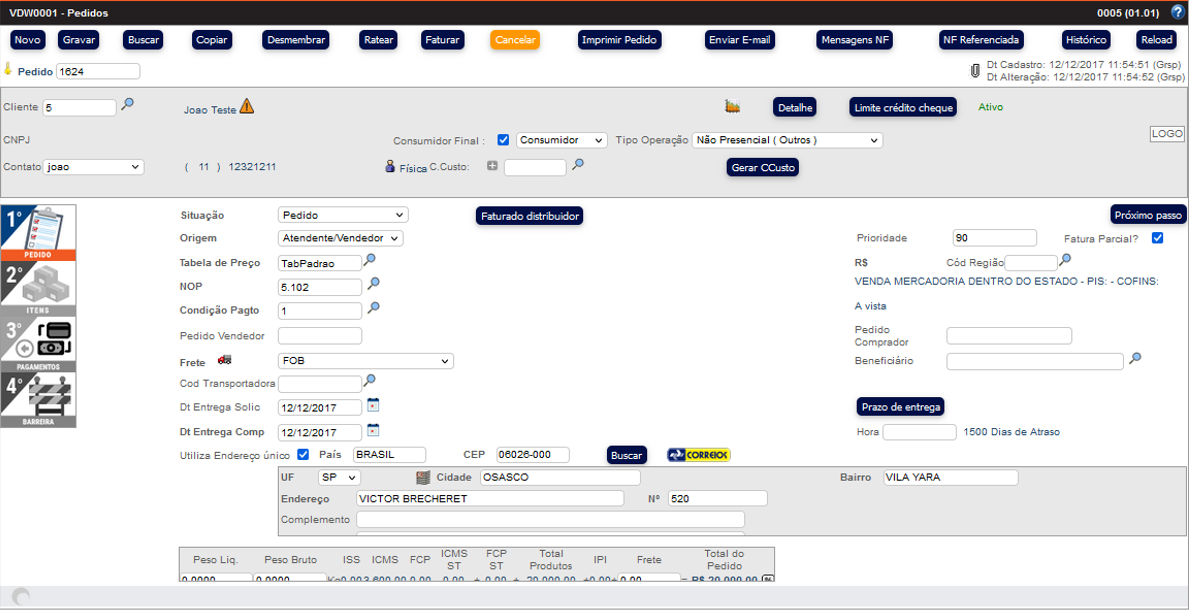Click the plus icon beside C.Custo
Viewport: 1194px width, 614px height.
492,166
